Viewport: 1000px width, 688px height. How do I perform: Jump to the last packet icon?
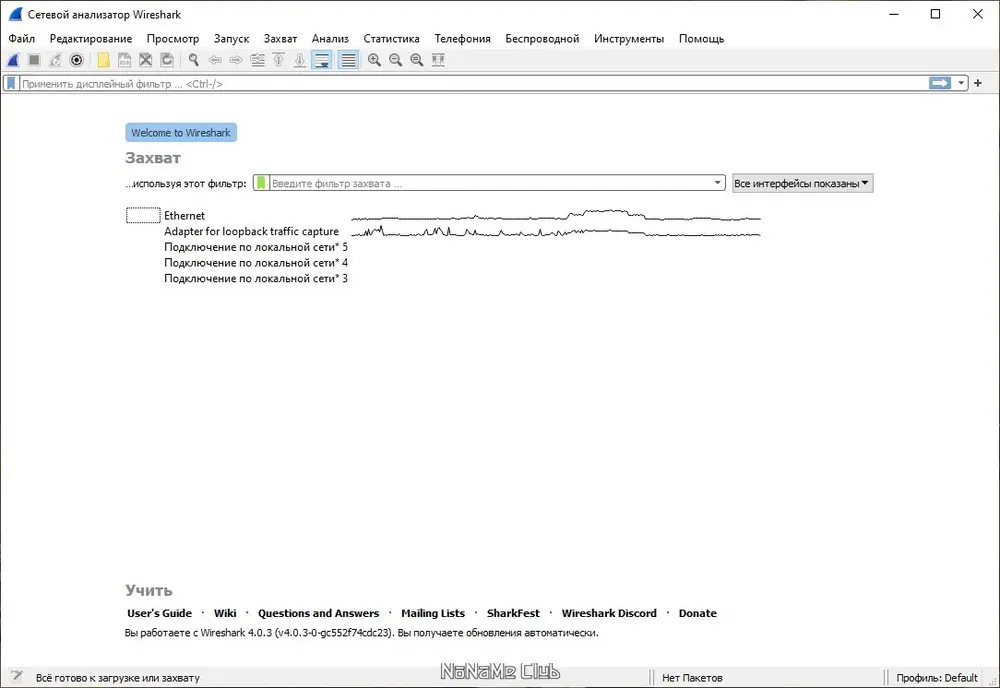[x=300, y=60]
